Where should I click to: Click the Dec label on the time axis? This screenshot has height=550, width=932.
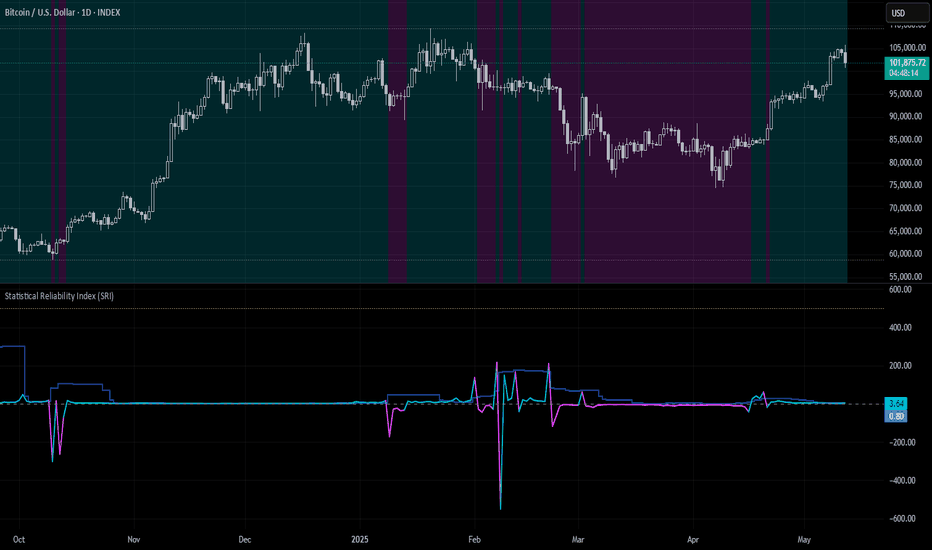pos(245,540)
